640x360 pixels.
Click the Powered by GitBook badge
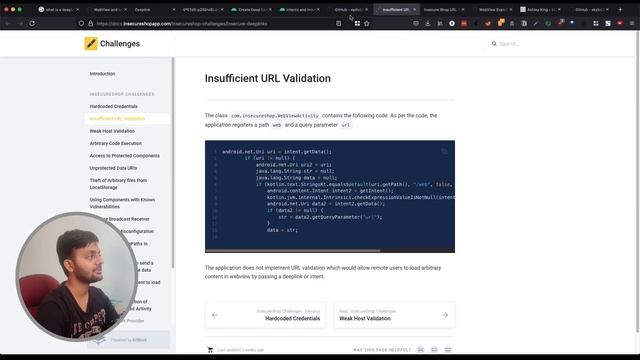pos(128,340)
